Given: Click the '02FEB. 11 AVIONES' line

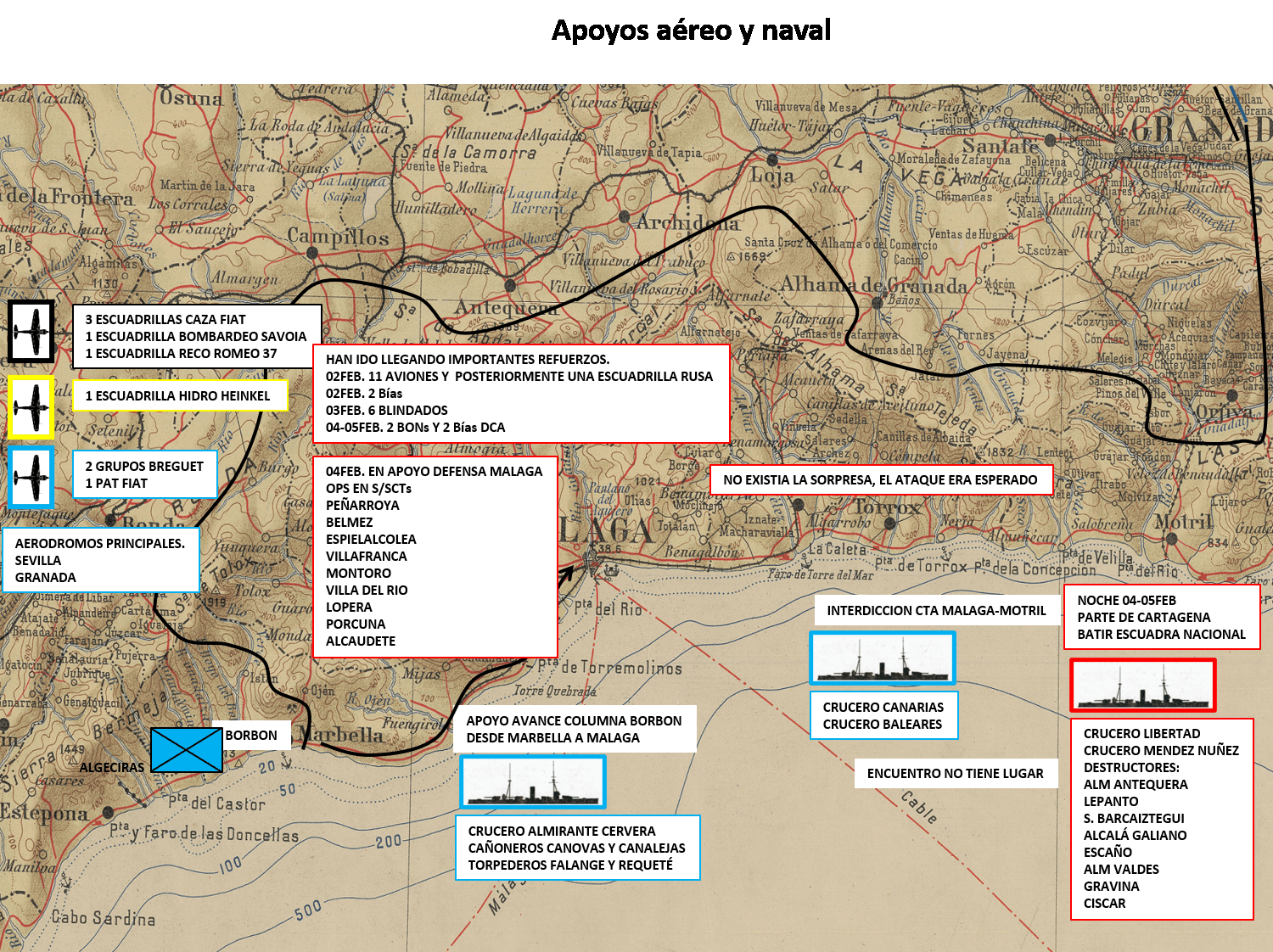Looking at the screenshot, I should 519,377.
